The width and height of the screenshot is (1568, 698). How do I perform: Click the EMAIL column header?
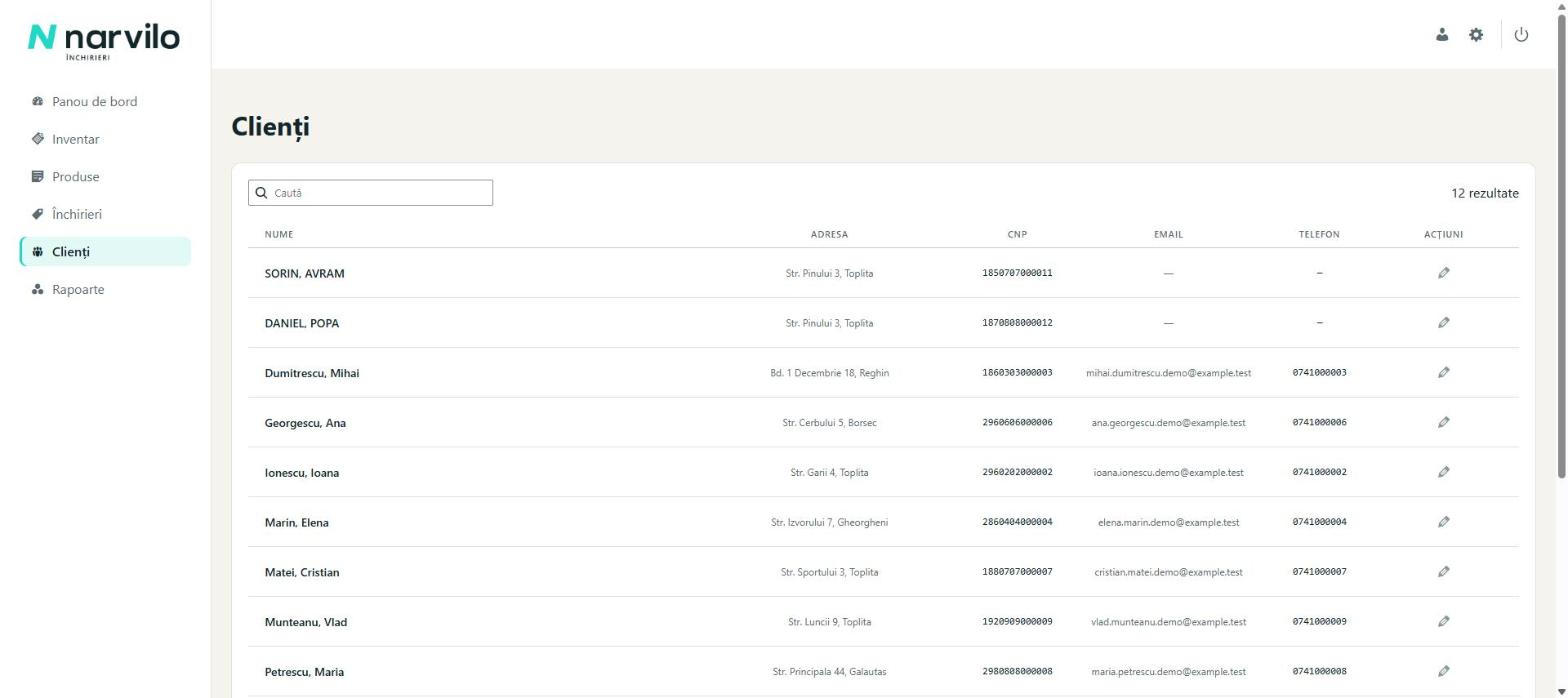pos(1168,234)
